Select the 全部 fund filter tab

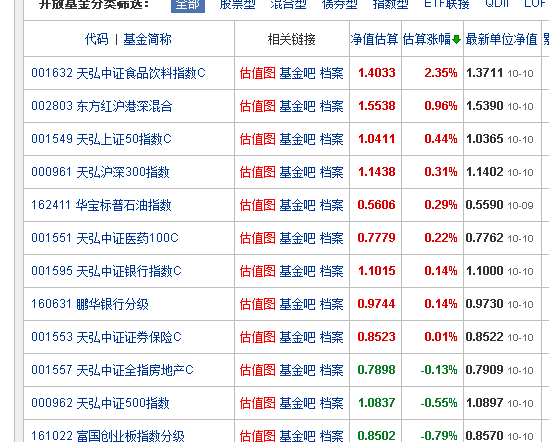coord(188,5)
